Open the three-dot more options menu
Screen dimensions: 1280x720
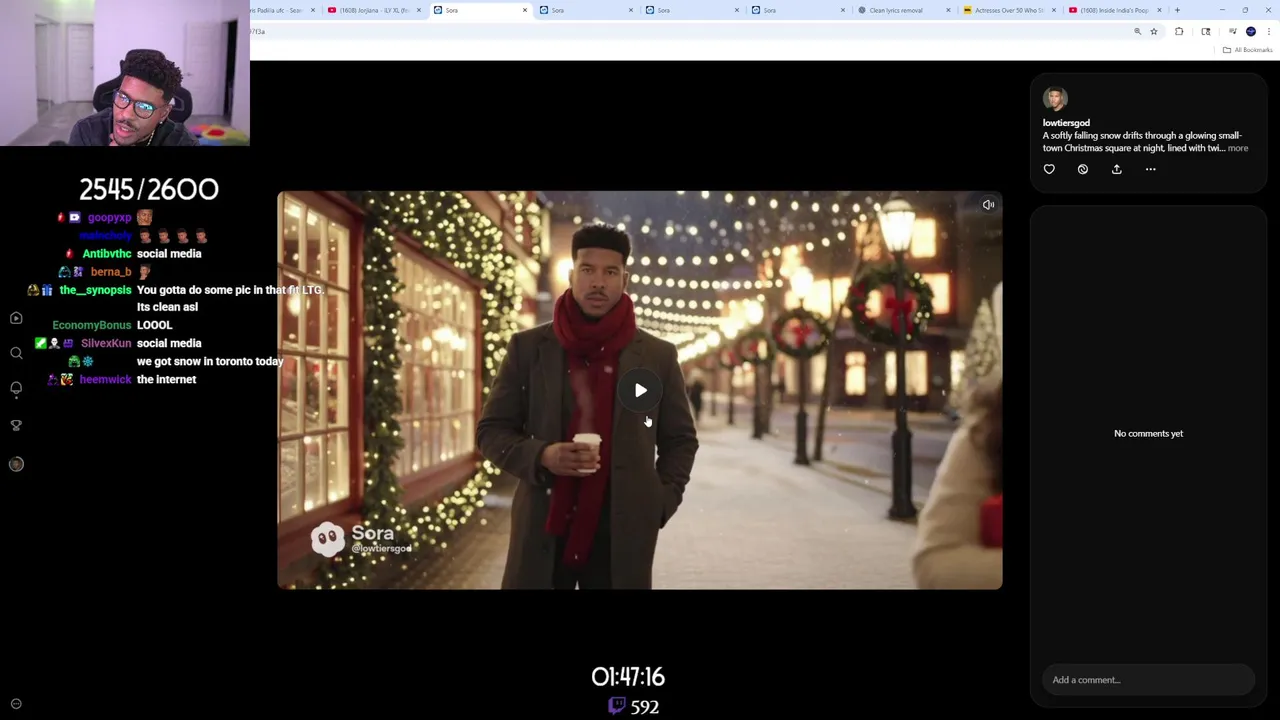coord(1150,169)
